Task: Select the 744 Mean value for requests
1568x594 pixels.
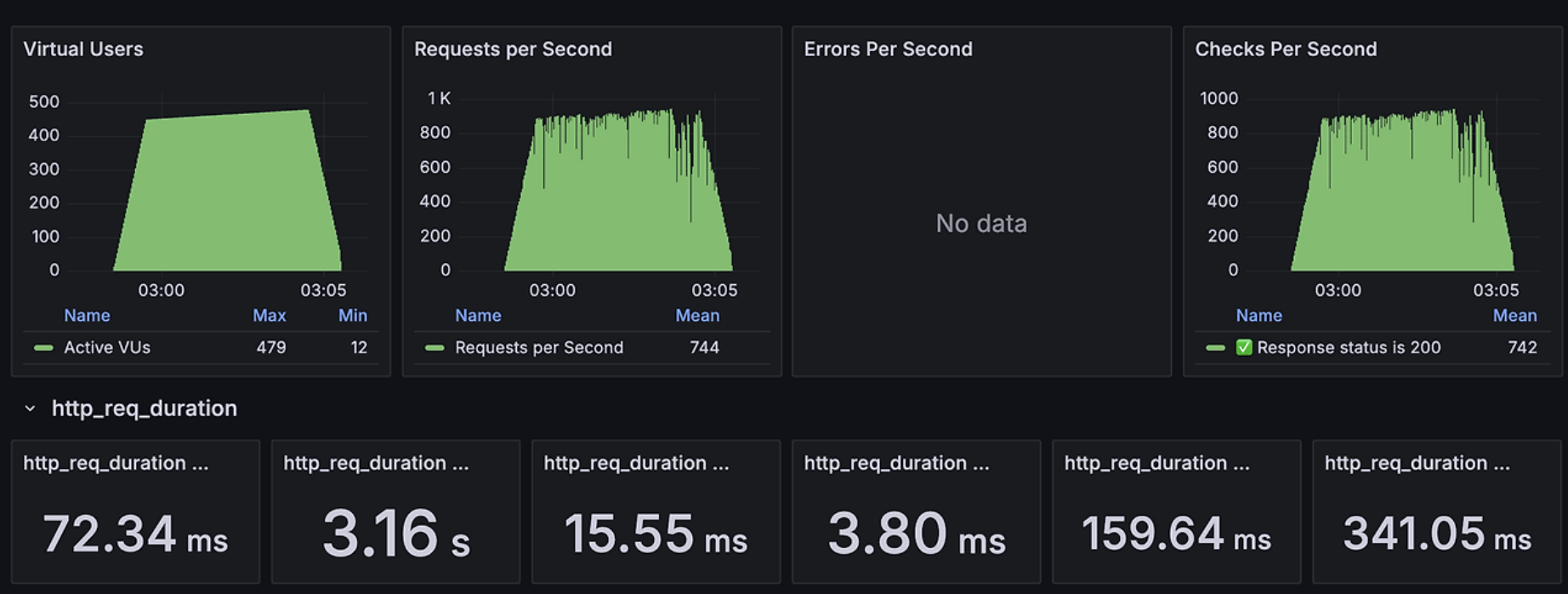Action: pos(704,347)
